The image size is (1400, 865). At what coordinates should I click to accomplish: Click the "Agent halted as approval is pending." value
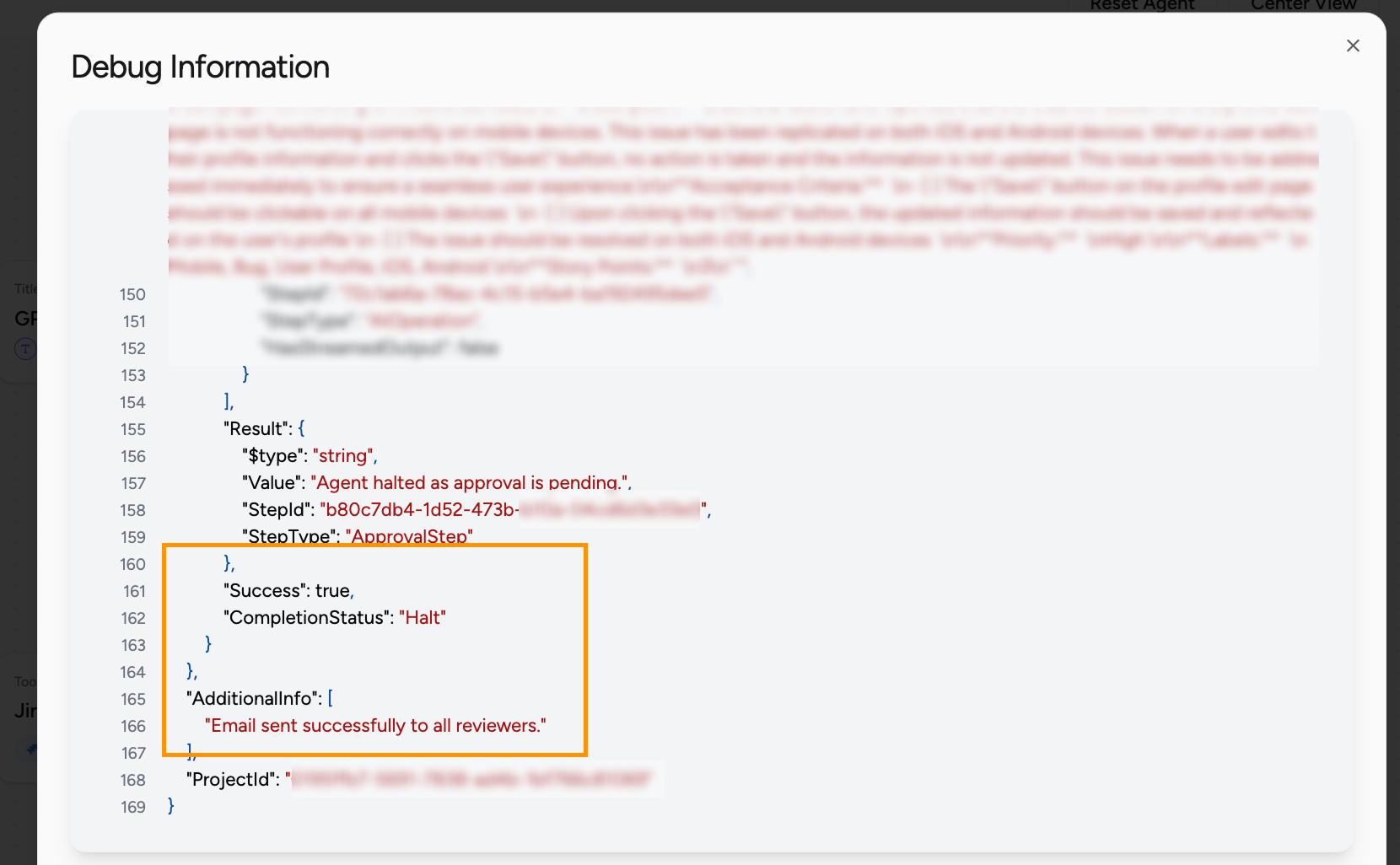[x=469, y=483]
